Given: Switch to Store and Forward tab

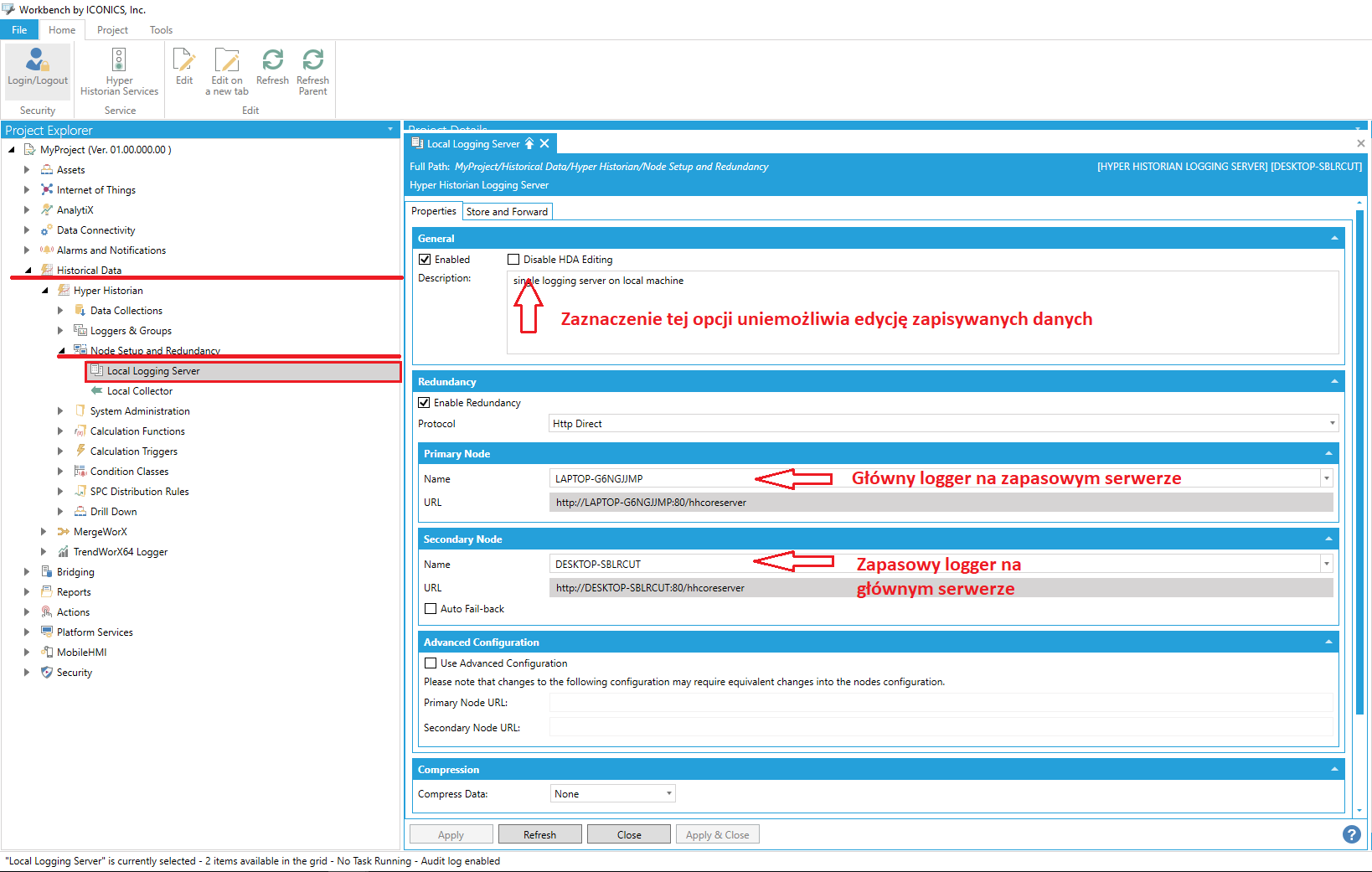Looking at the screenshot, I should click(507, 212).
